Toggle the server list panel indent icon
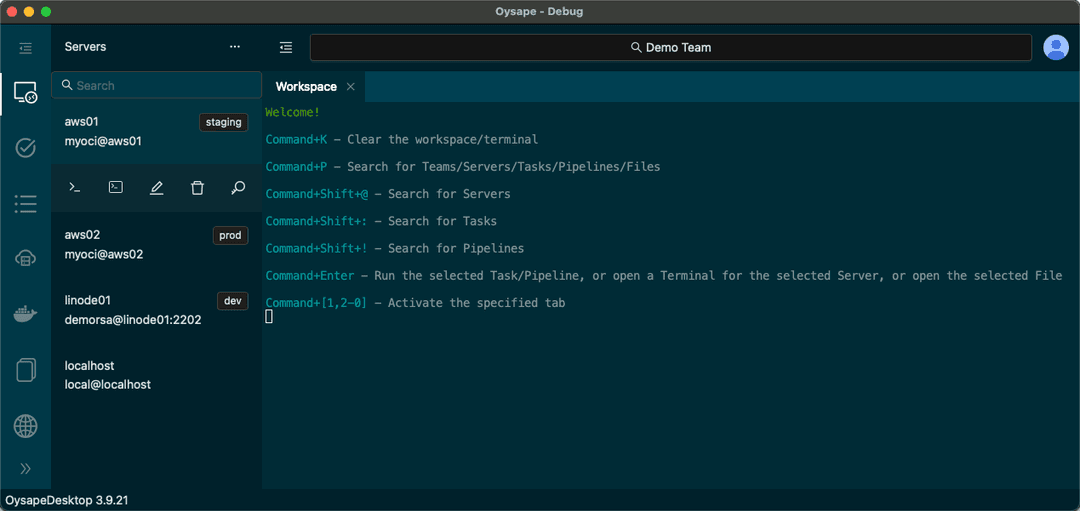Viewport: 1080px width, 511px height. tap(286, 48)
